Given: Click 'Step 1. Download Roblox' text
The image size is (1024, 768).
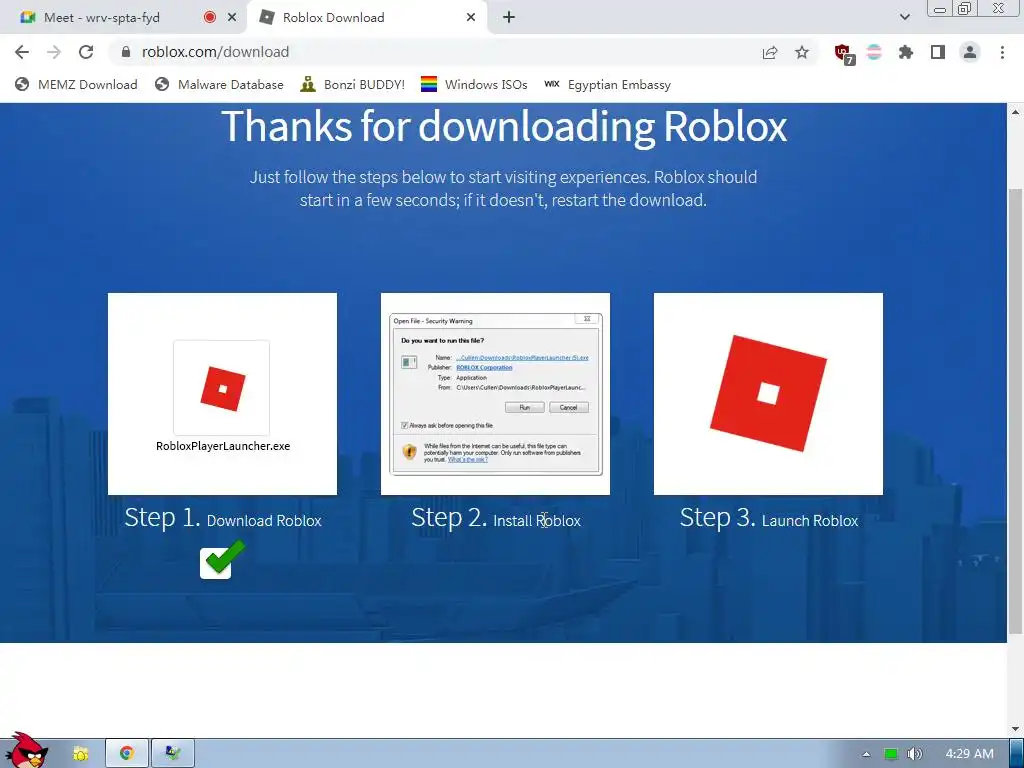Looking at the screenshot, I should click(x=223, y=519).
